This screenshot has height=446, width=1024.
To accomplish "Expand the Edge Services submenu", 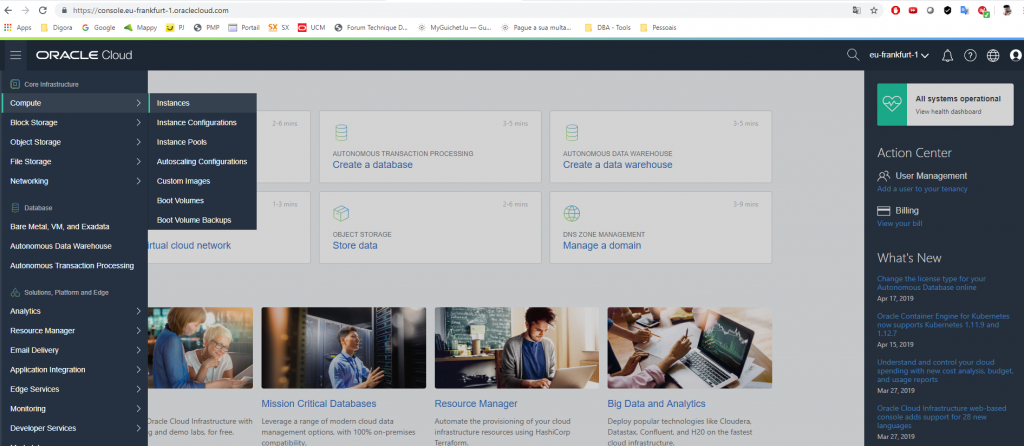I will click(x=74, y=389).
